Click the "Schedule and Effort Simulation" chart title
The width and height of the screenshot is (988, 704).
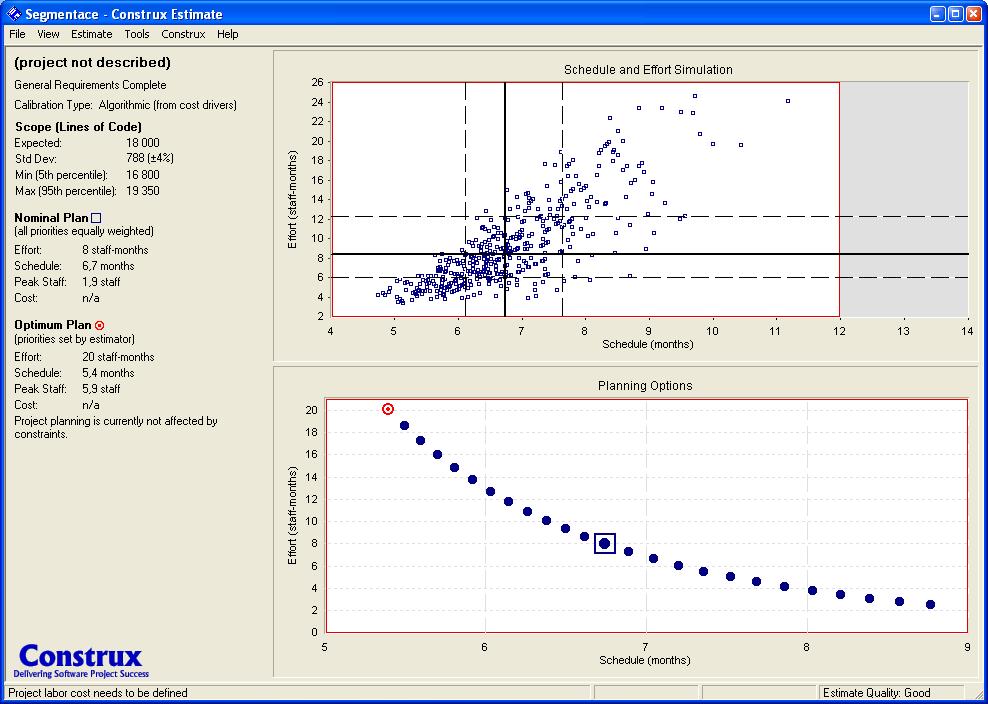click(648, 70)
